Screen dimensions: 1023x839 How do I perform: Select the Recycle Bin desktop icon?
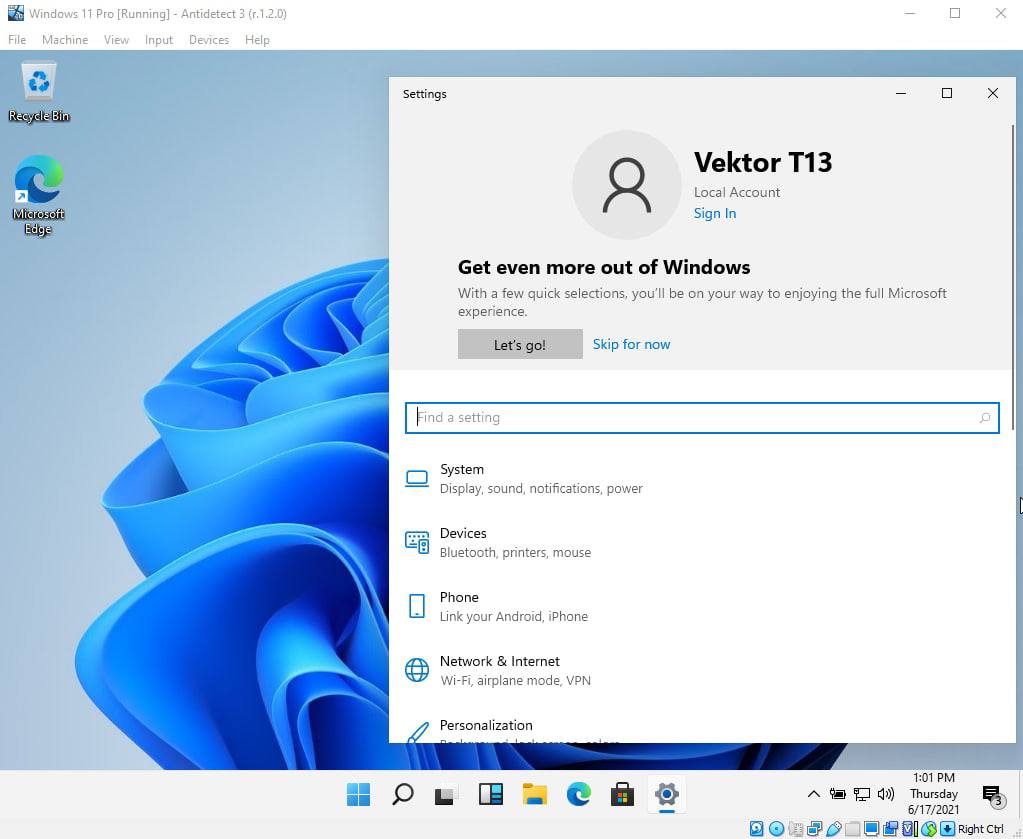click(x=39, y=91)
